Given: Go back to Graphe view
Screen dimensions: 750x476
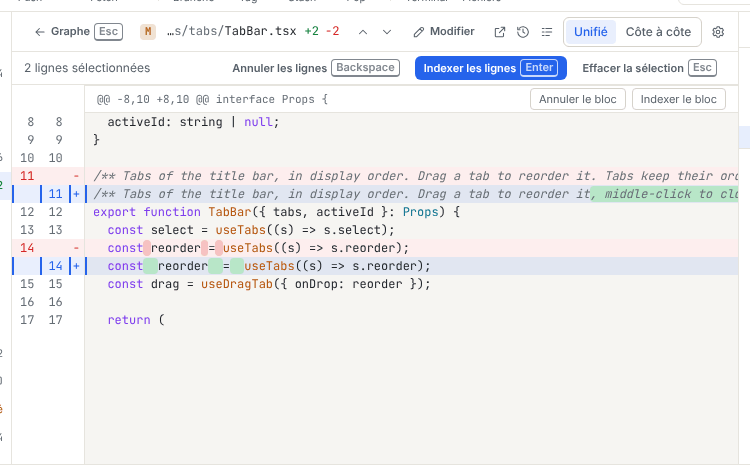Looking at the screenshot, I should point(78,32).
